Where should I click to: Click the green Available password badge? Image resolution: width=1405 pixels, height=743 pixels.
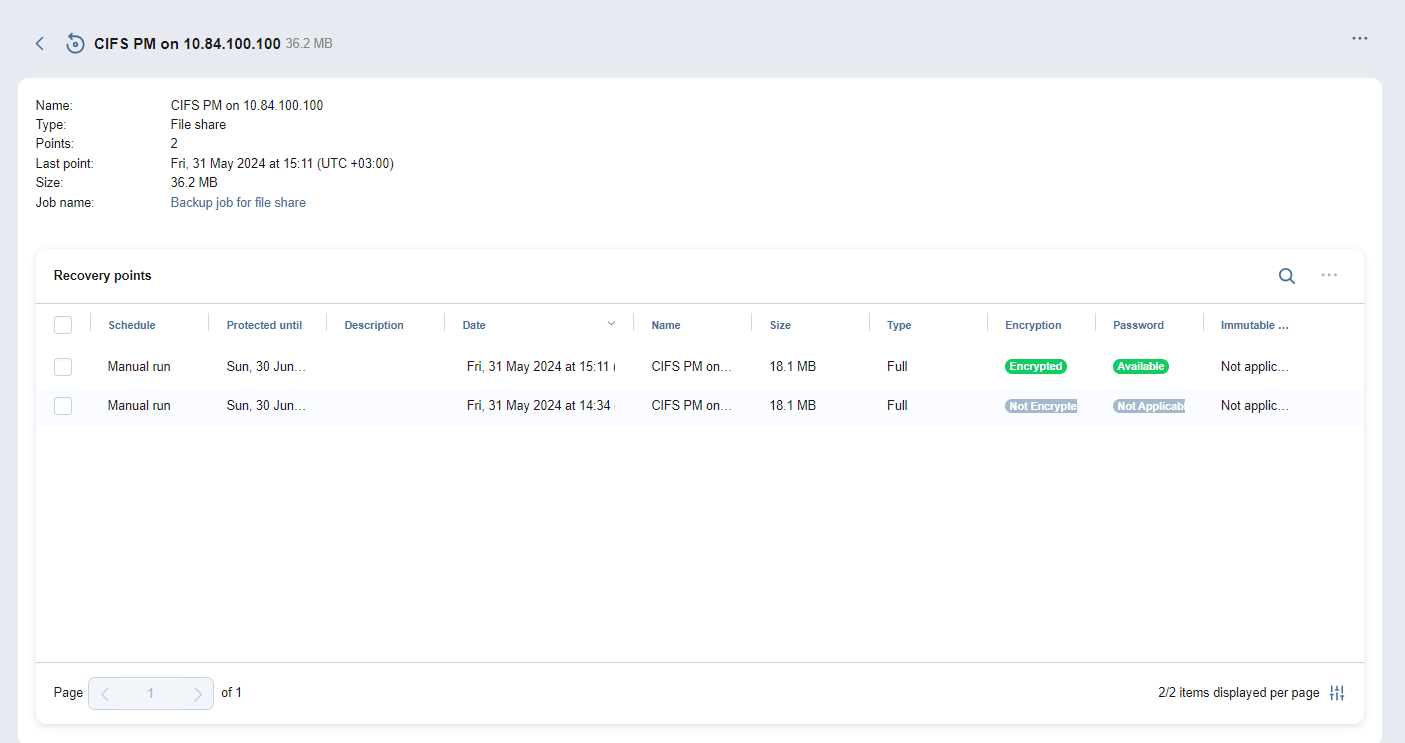coord(1140,367)
